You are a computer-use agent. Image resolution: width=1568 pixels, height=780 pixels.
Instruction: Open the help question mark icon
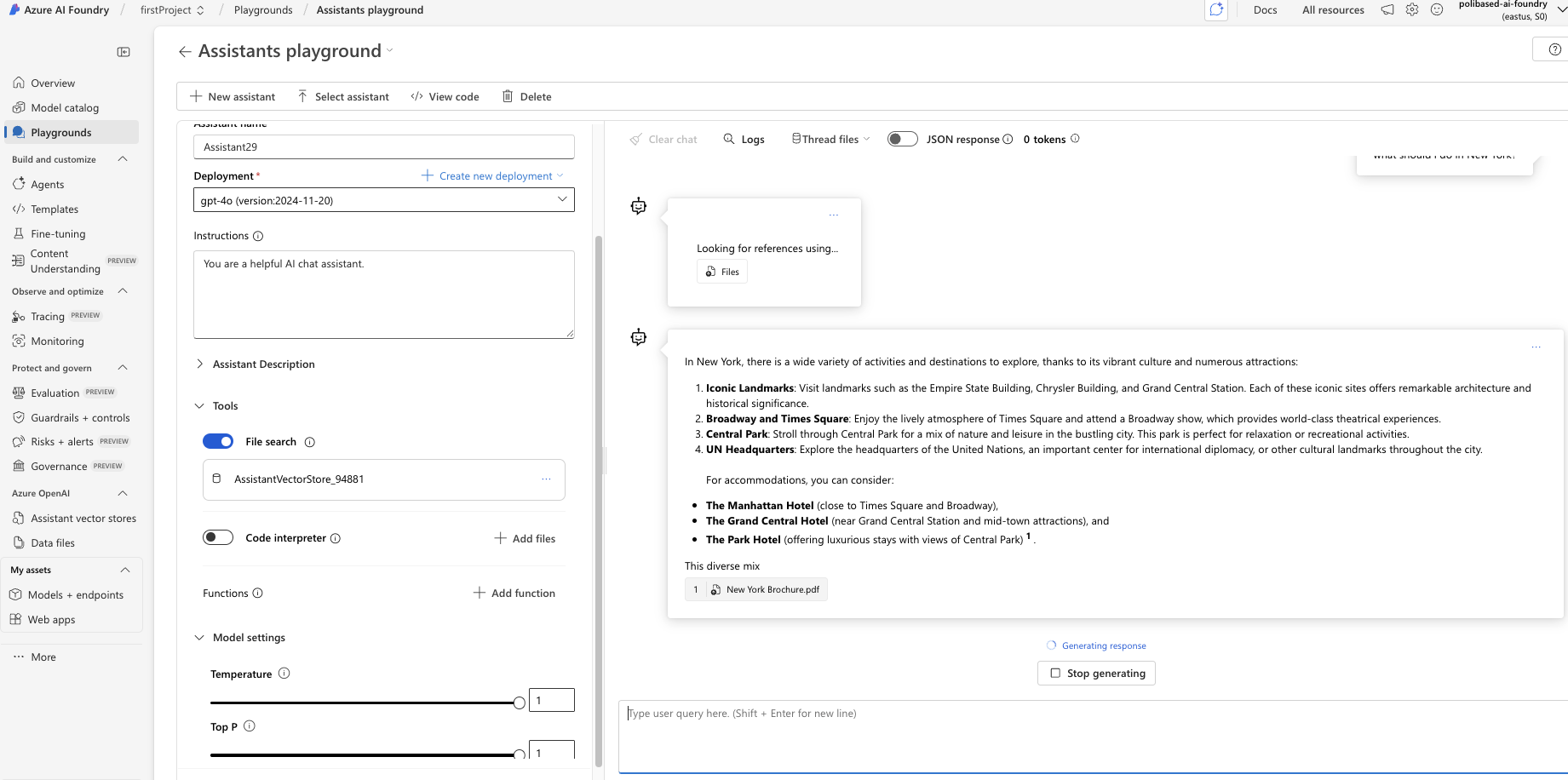[1554, 49]
